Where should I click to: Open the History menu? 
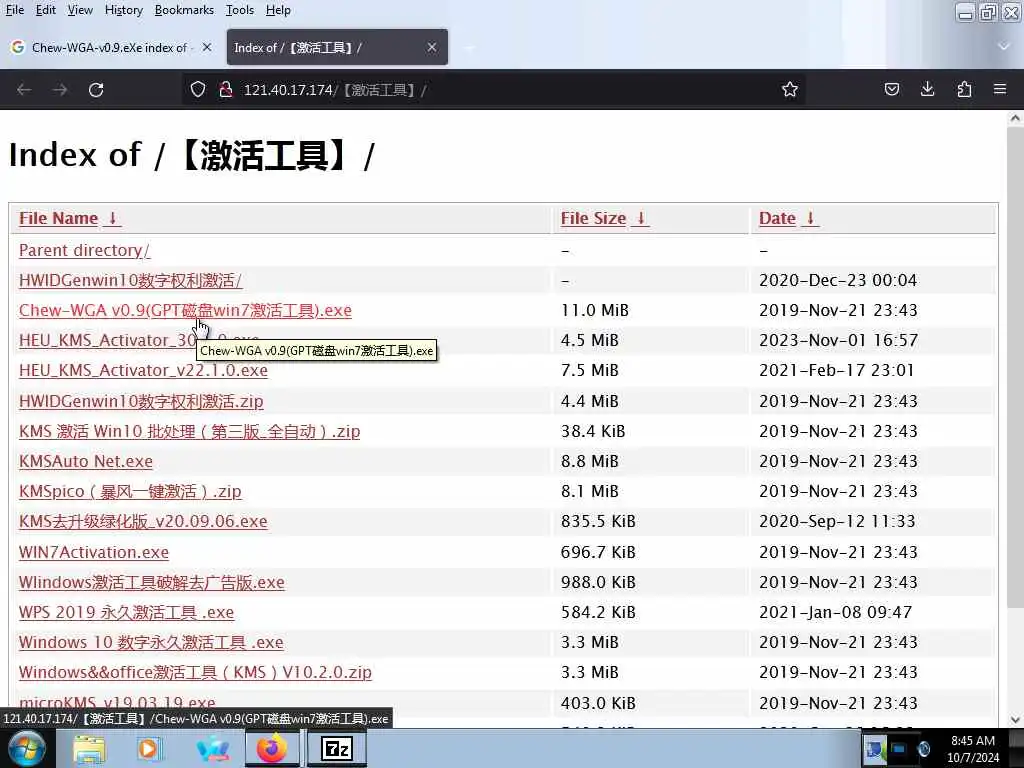click(x=123, y=10)
